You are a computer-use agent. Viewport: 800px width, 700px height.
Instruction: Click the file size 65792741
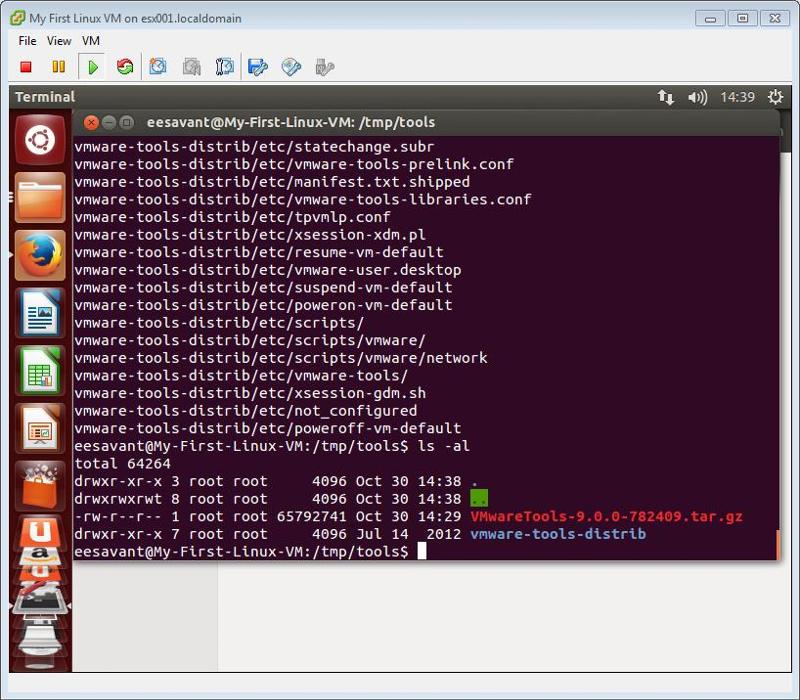pos(311,516)
